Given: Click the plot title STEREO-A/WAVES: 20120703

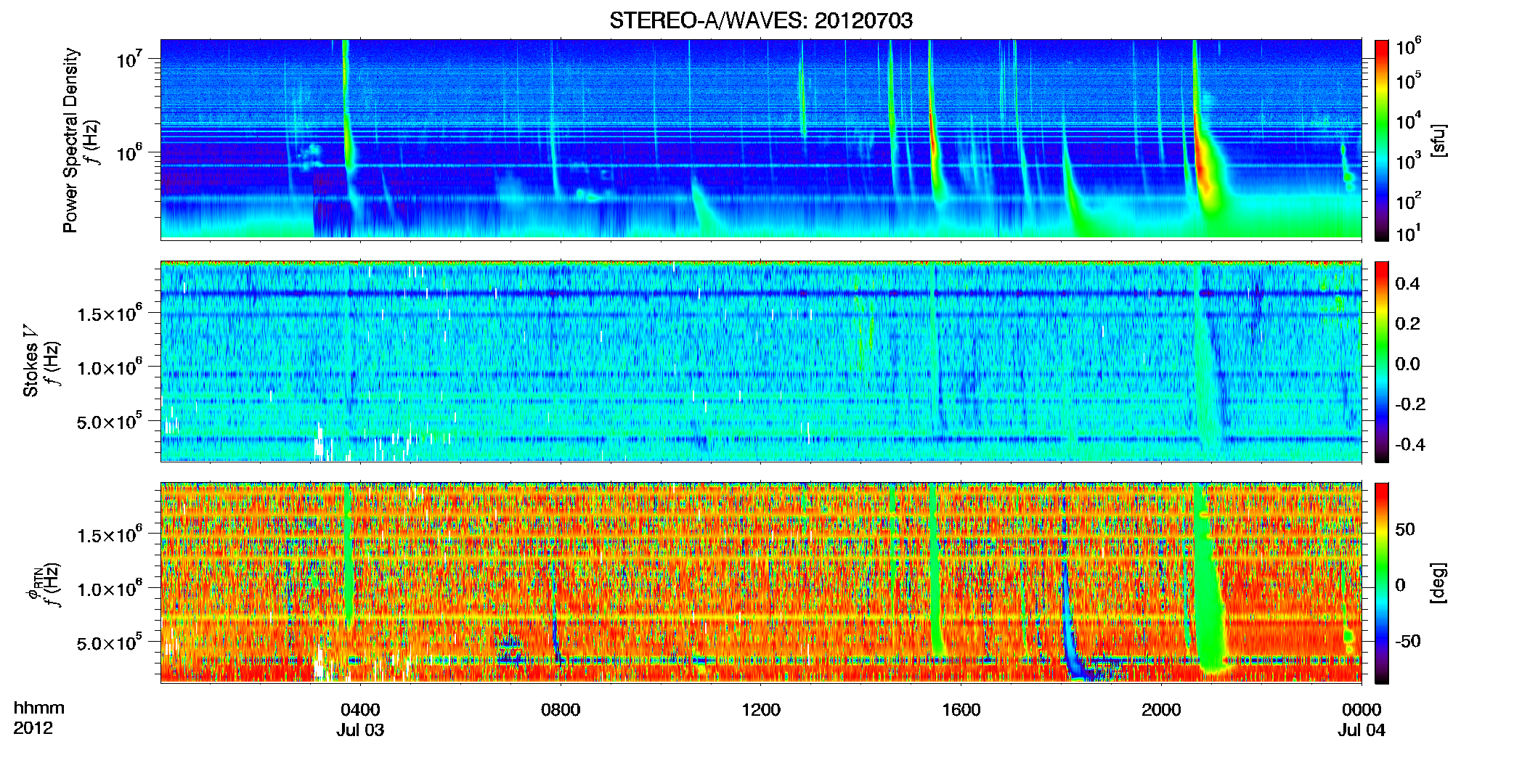Looking at the screenshot, I should [761, 20].
